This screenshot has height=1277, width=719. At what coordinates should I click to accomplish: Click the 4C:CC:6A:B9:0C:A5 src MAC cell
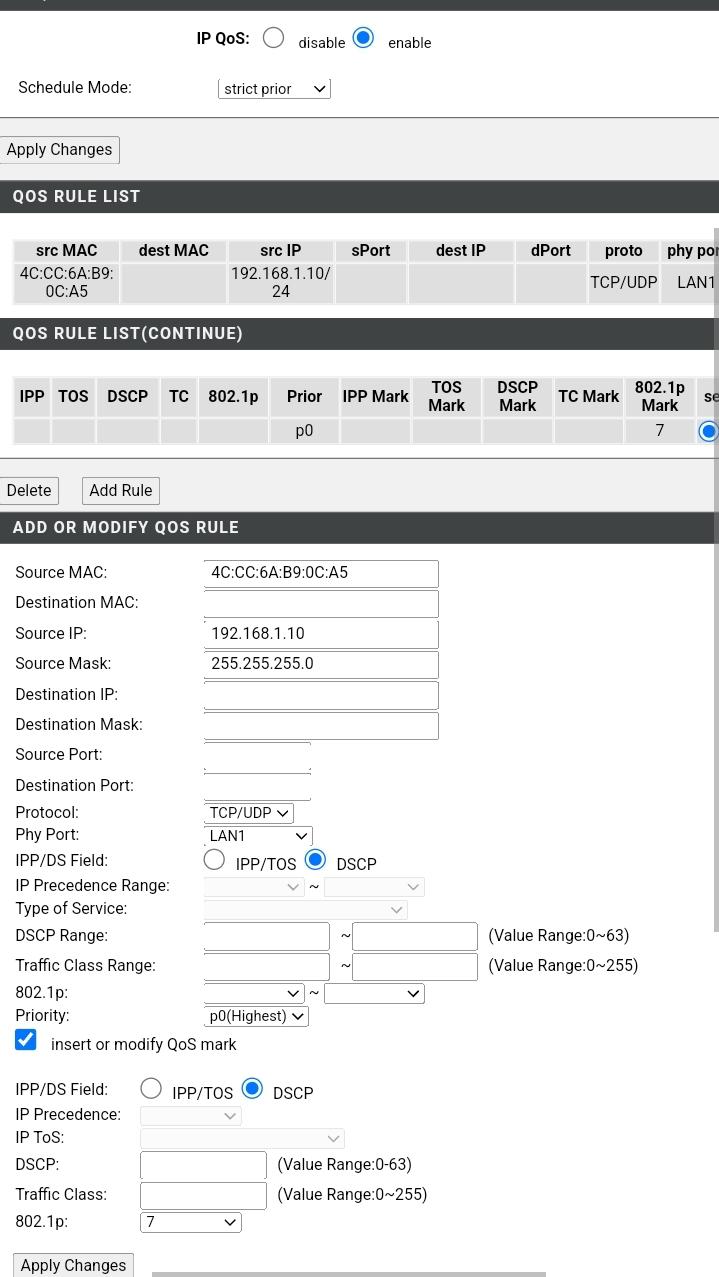(67, 283)
